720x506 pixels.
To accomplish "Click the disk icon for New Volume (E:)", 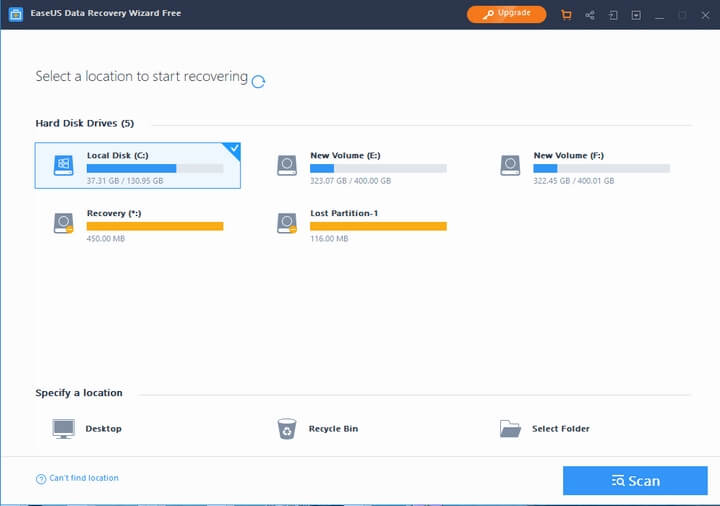I will pyautogui.click(x=287, y=165).
